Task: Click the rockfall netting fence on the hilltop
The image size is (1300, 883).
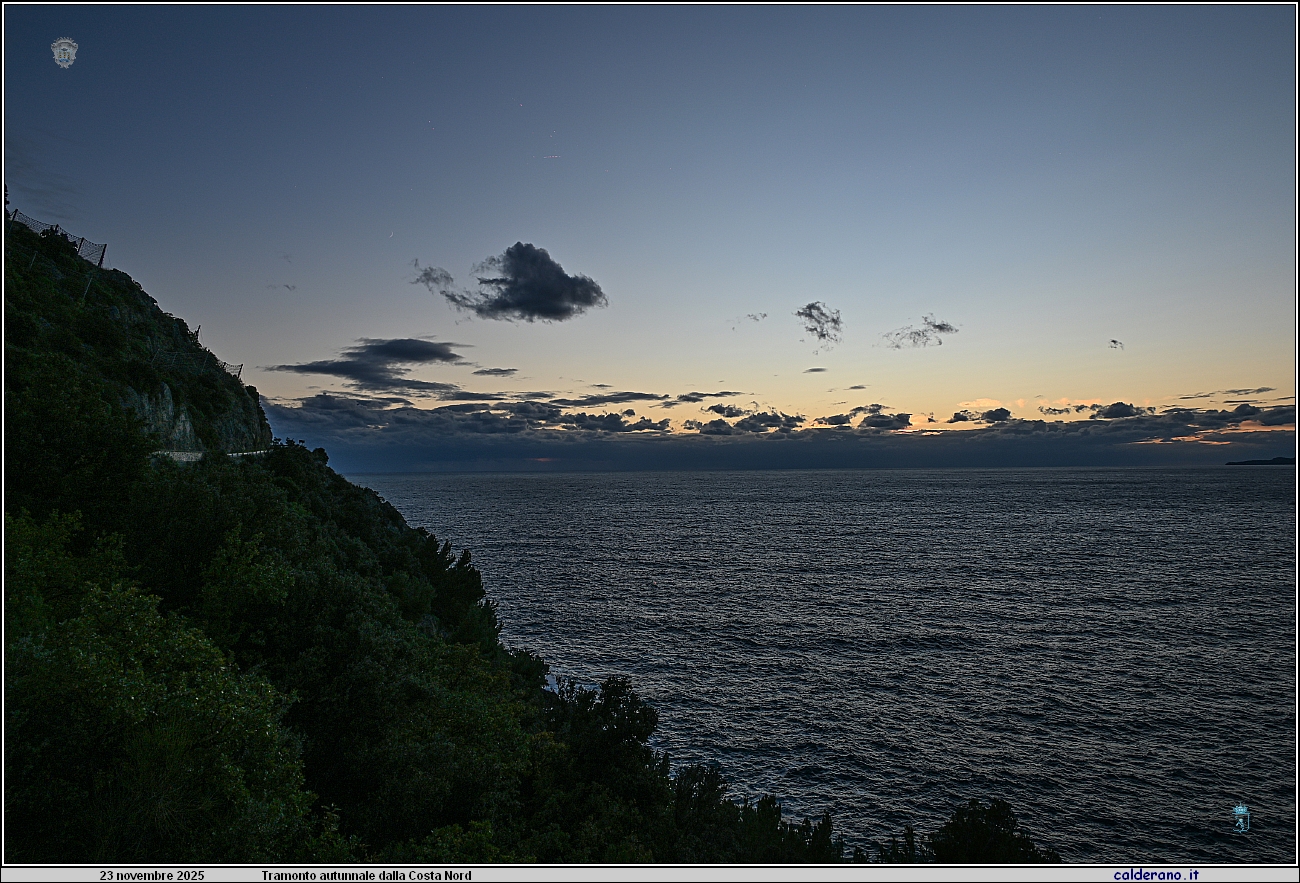Action: pos(62,236)
